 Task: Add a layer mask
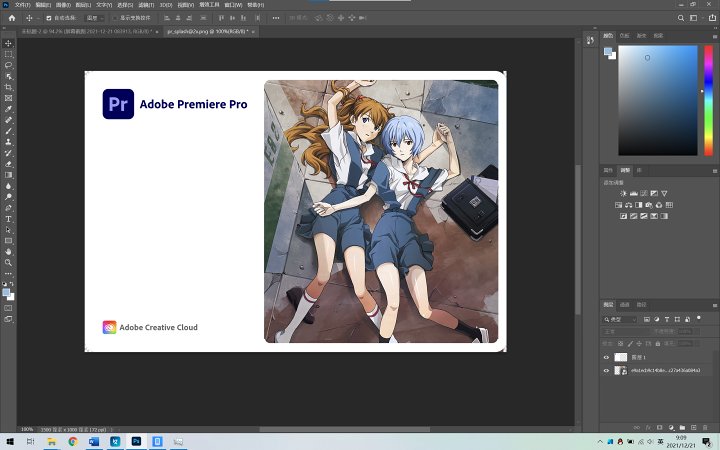click(x=660, y=428)
